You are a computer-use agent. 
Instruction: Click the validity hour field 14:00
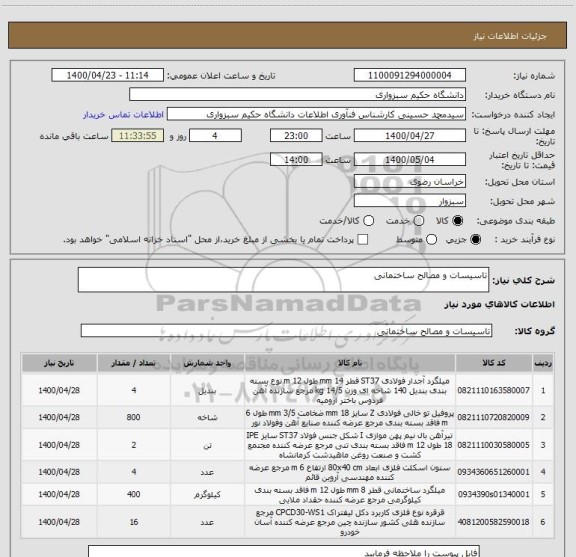pos(296,159)
